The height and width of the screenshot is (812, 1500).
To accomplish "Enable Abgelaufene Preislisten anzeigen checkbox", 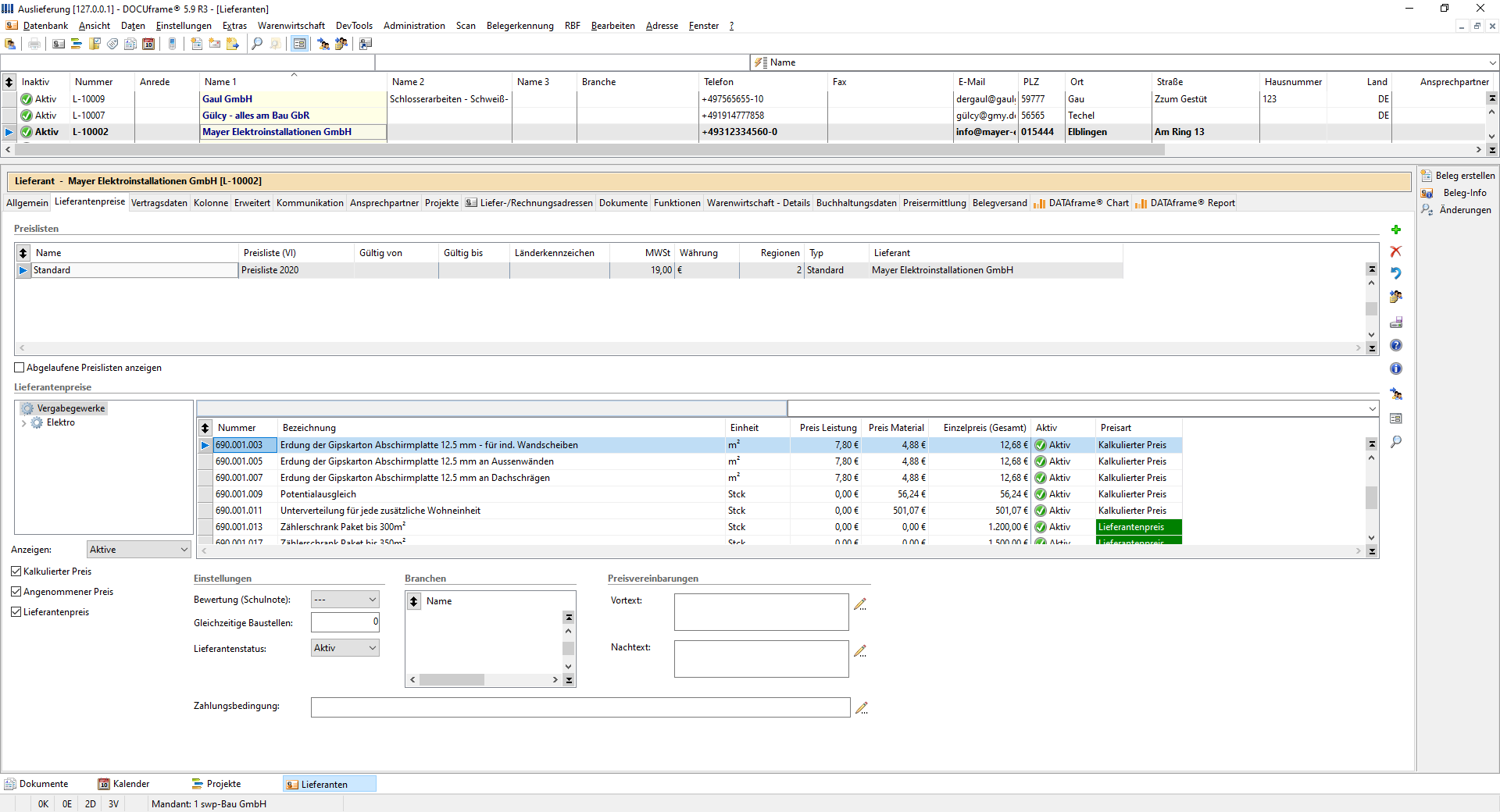I will (20, 368).
